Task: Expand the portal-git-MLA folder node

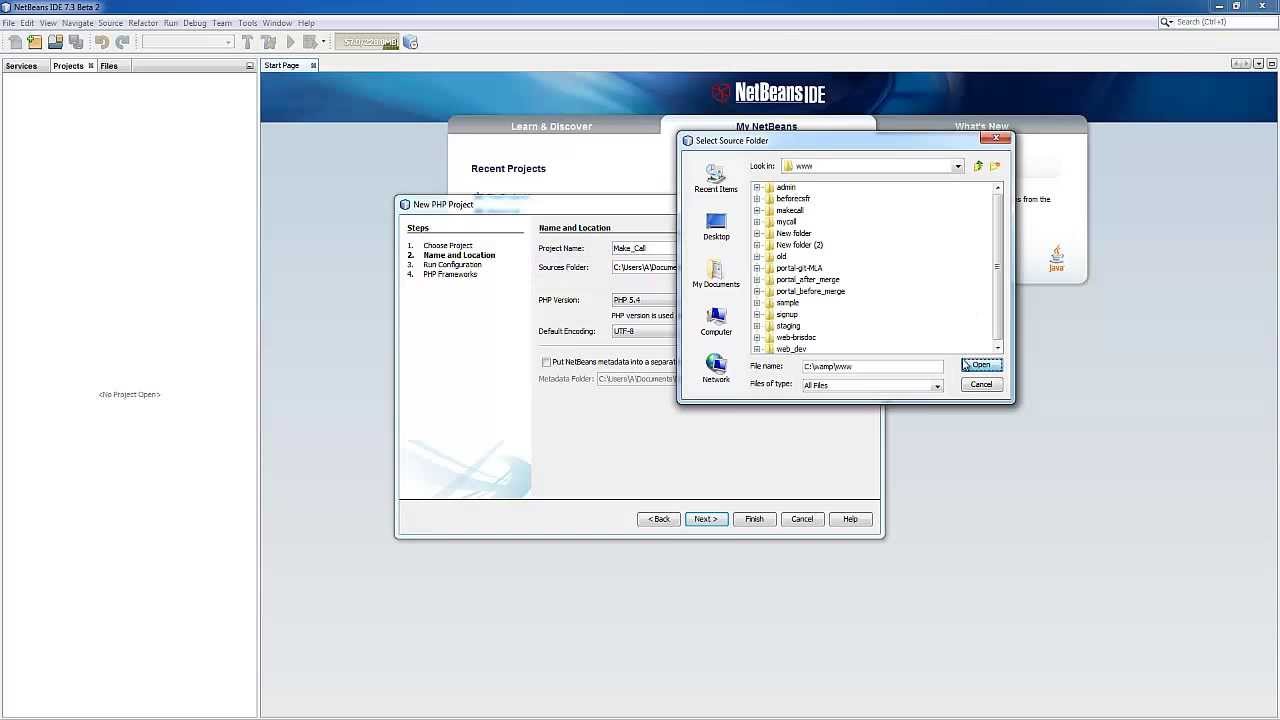Action: [x=757, y=268]
